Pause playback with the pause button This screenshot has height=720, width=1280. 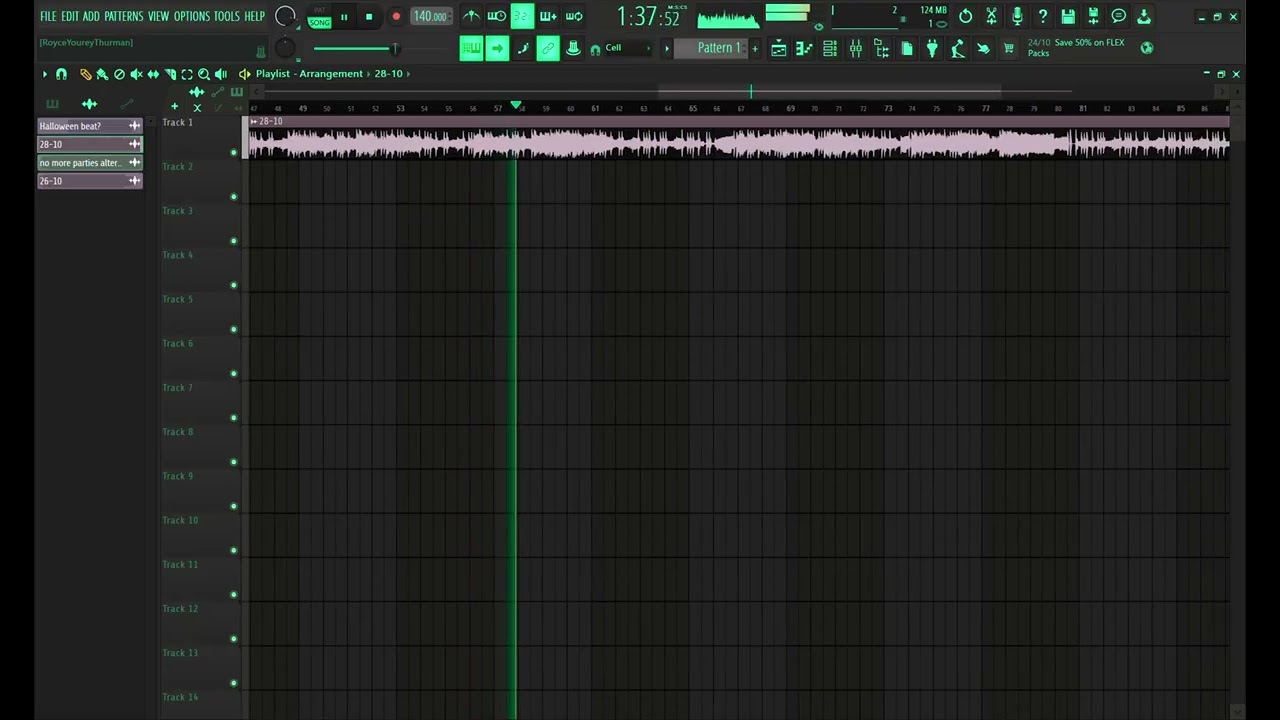pyautogui.click(x=344, y=16)
